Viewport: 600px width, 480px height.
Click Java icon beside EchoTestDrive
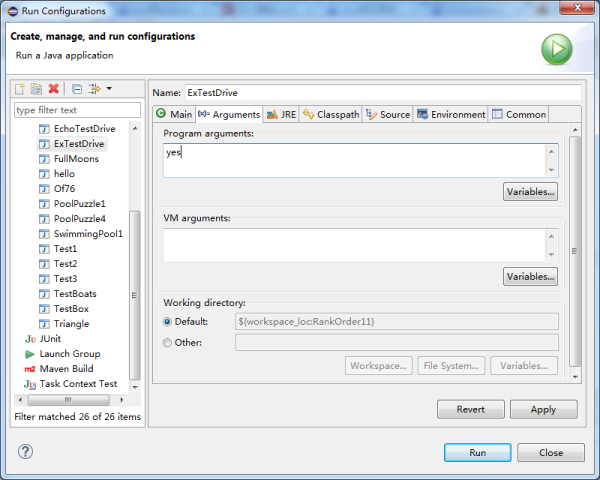tap(44, 129)
